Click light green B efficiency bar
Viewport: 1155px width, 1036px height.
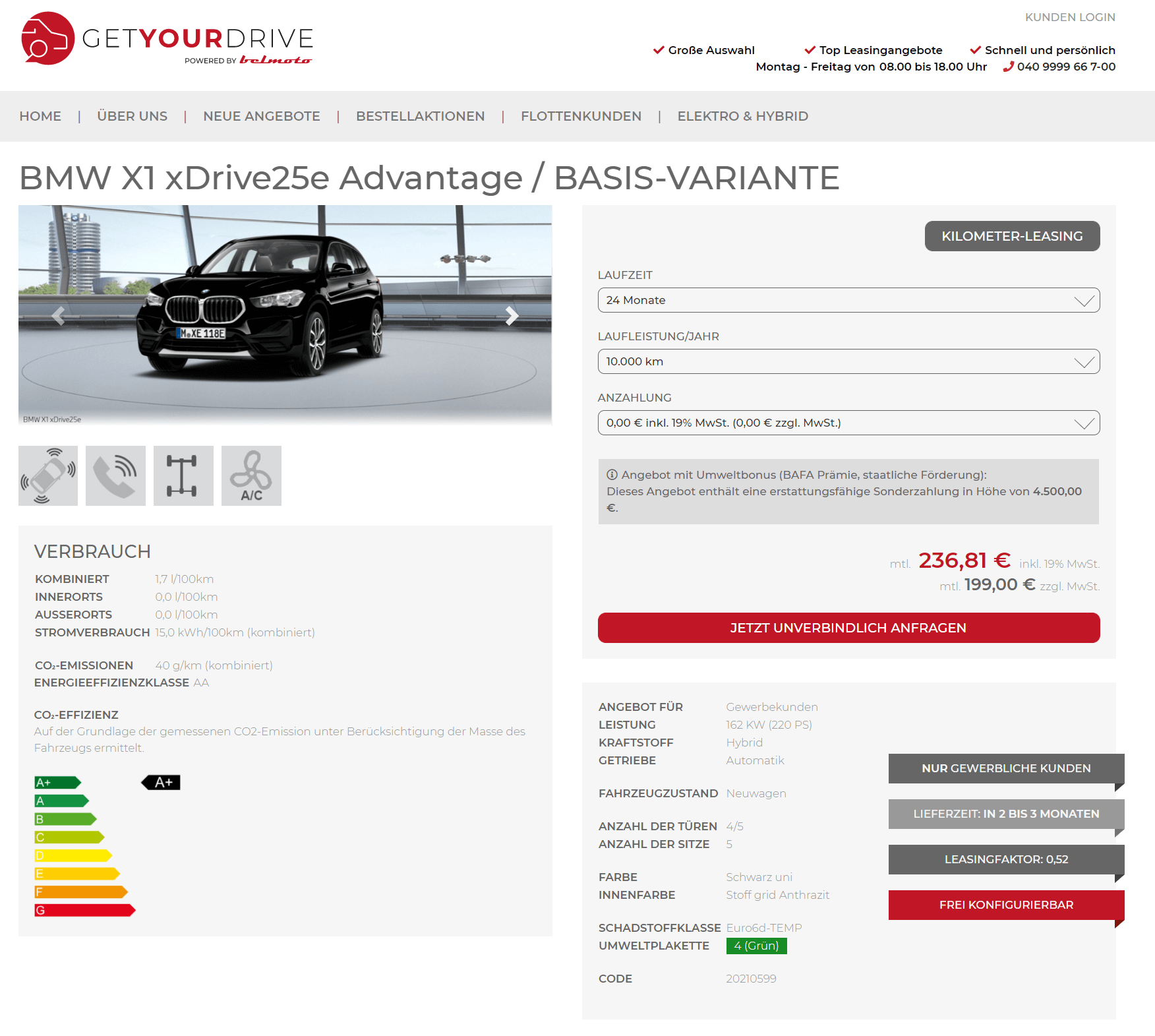point(66,819)
